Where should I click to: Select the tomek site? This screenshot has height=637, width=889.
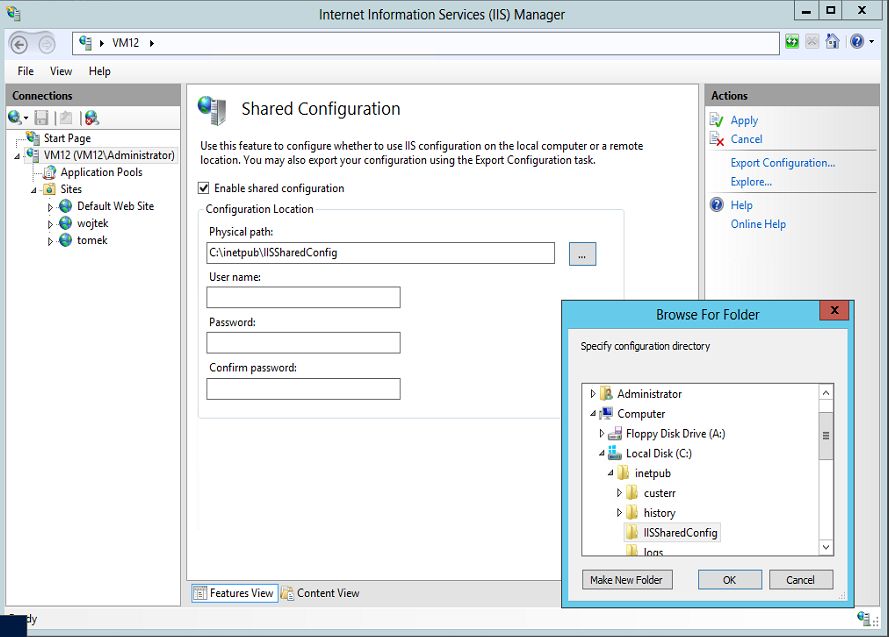click(x=92, y=240)
